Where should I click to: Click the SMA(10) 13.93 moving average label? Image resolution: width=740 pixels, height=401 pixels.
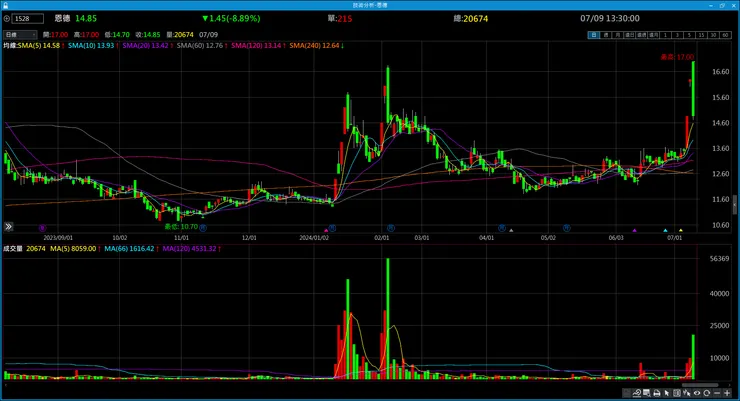click(93, 45)
